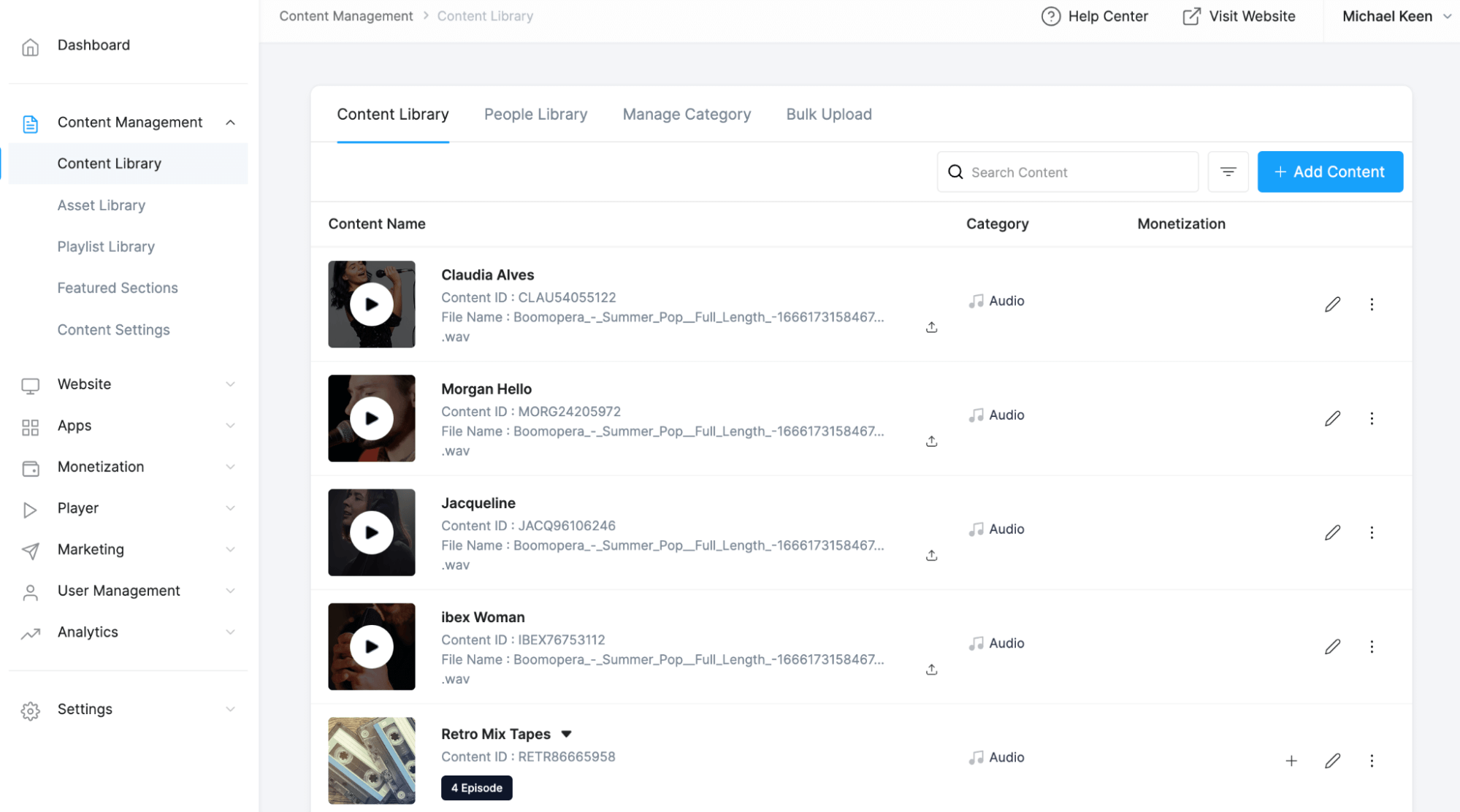Open the Bulk Upload tab
This screenshot has width=1460, height=812.
coord(828,114)
